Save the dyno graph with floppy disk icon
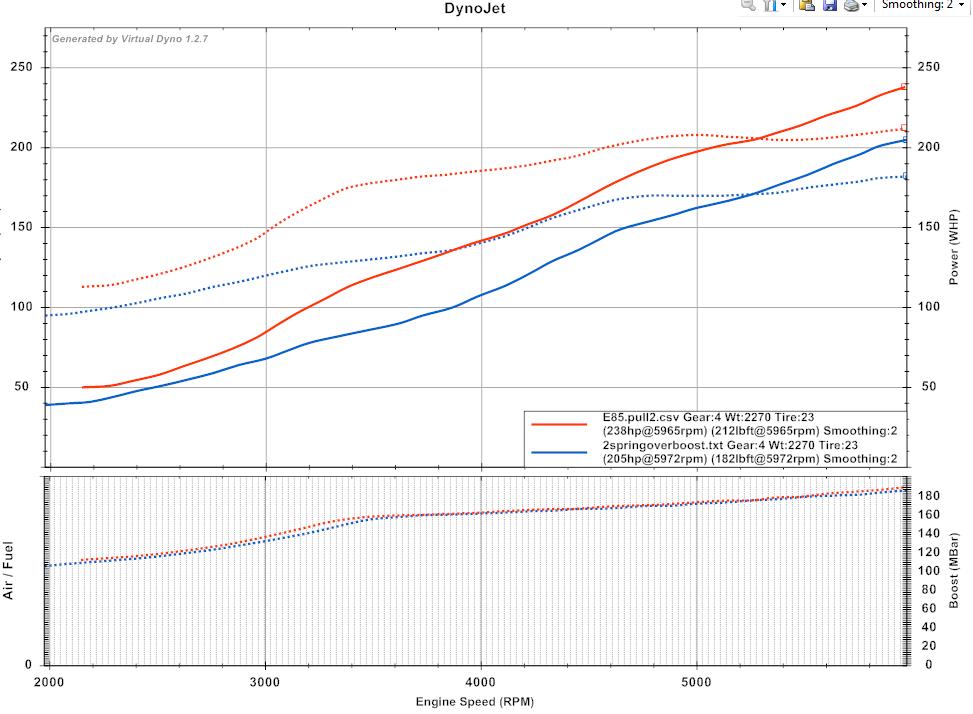The image size is (973, 714). click(x=830, y=6)
